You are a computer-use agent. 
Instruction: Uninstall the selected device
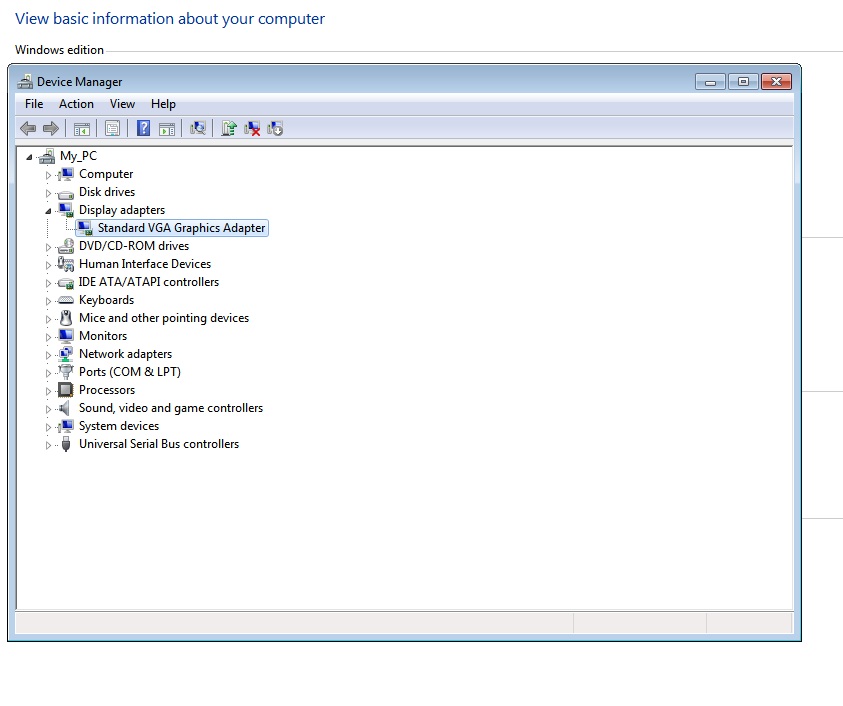(x=252, y=128)
